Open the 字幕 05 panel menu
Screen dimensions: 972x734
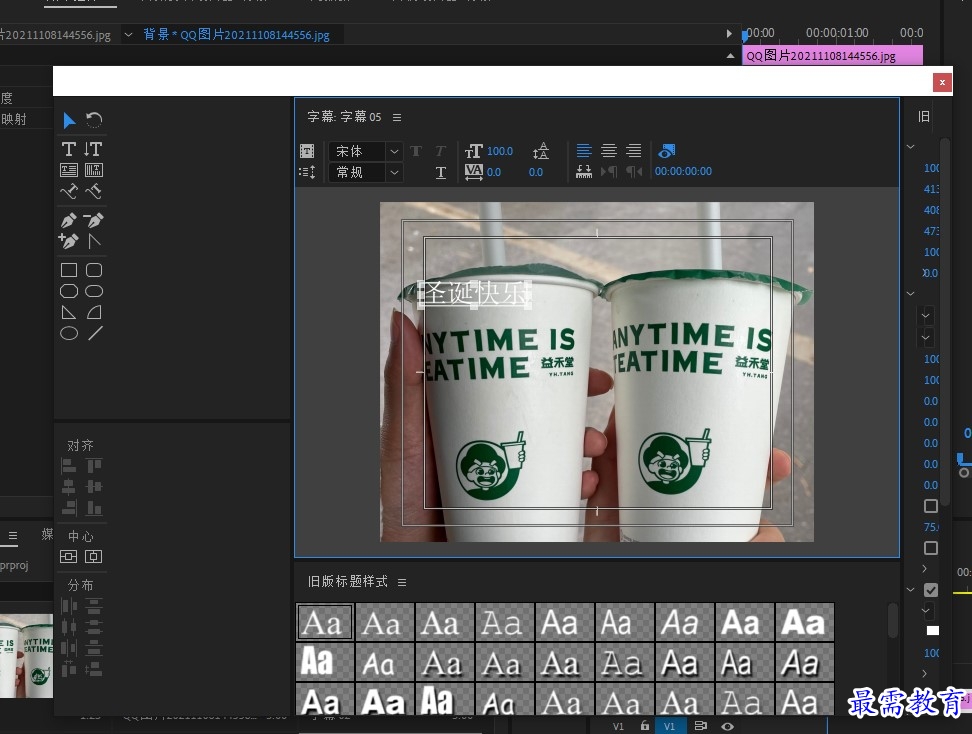pyautogui.click(x=397, y=117)
